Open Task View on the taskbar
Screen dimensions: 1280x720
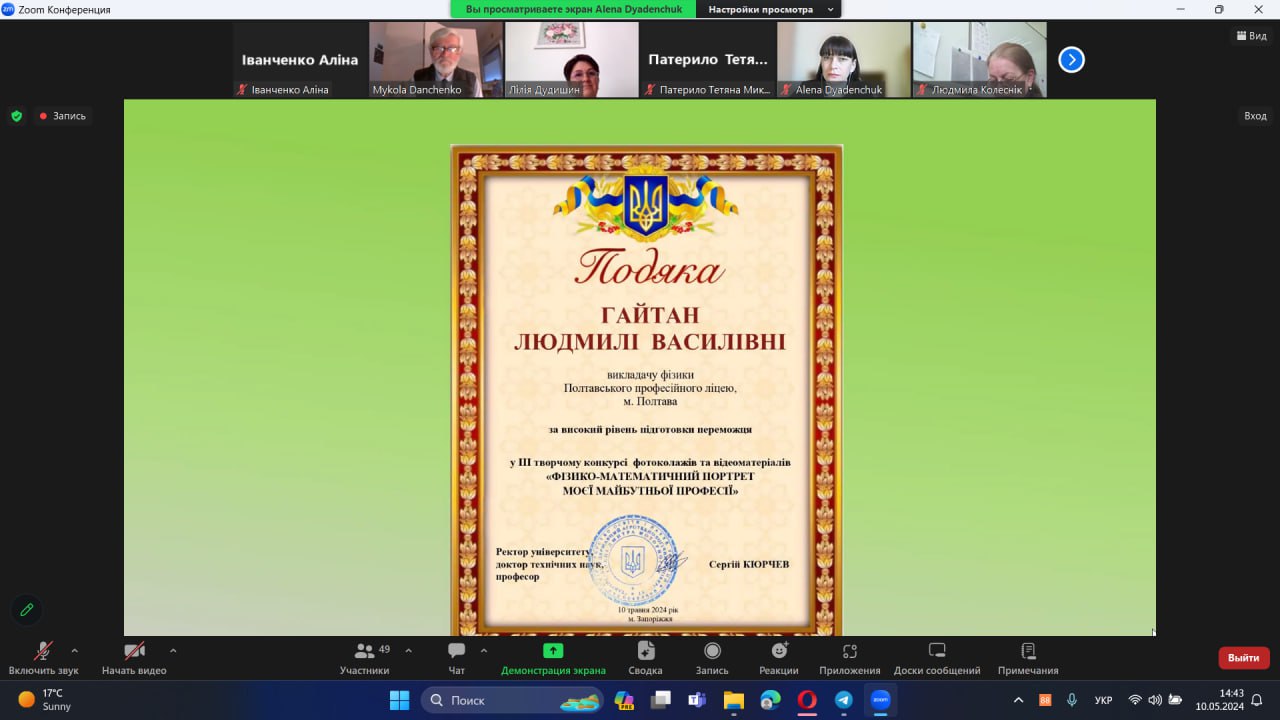pyautogui.click(x=661, y=700)
